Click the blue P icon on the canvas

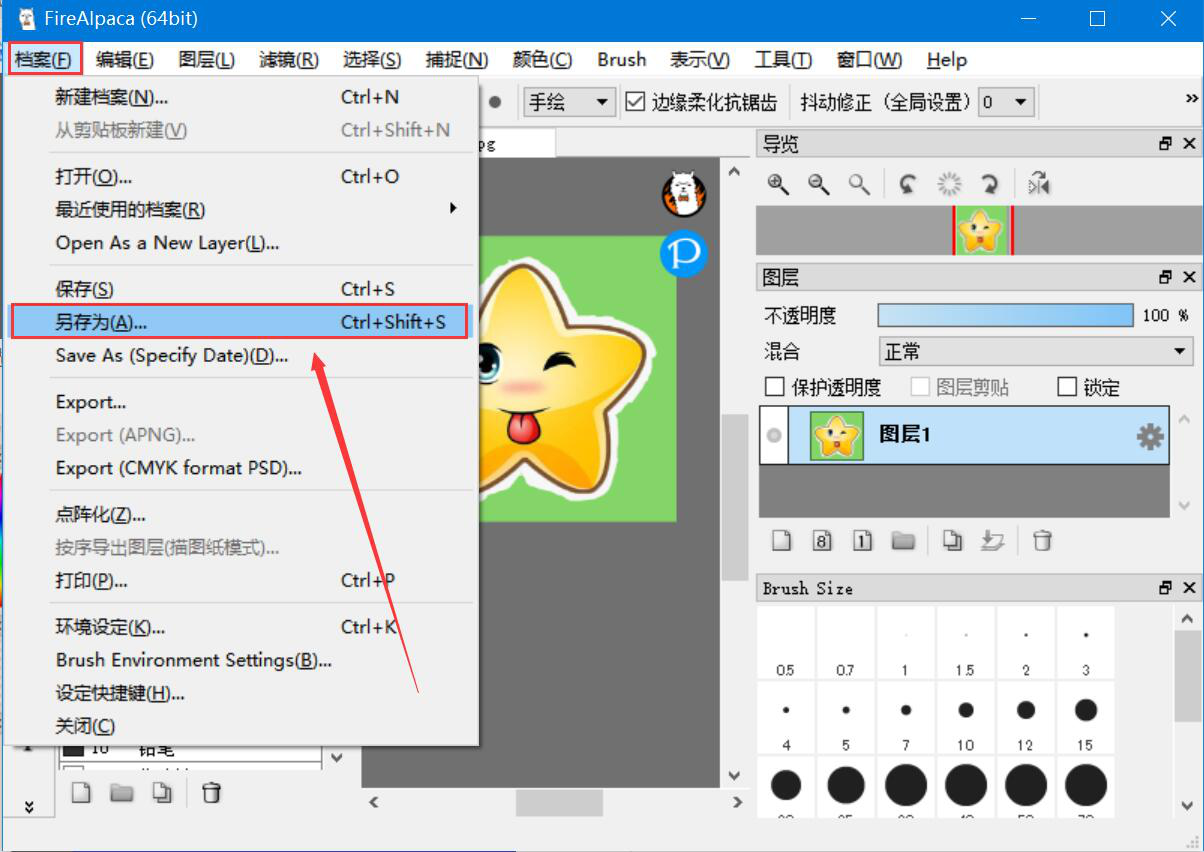684,254
